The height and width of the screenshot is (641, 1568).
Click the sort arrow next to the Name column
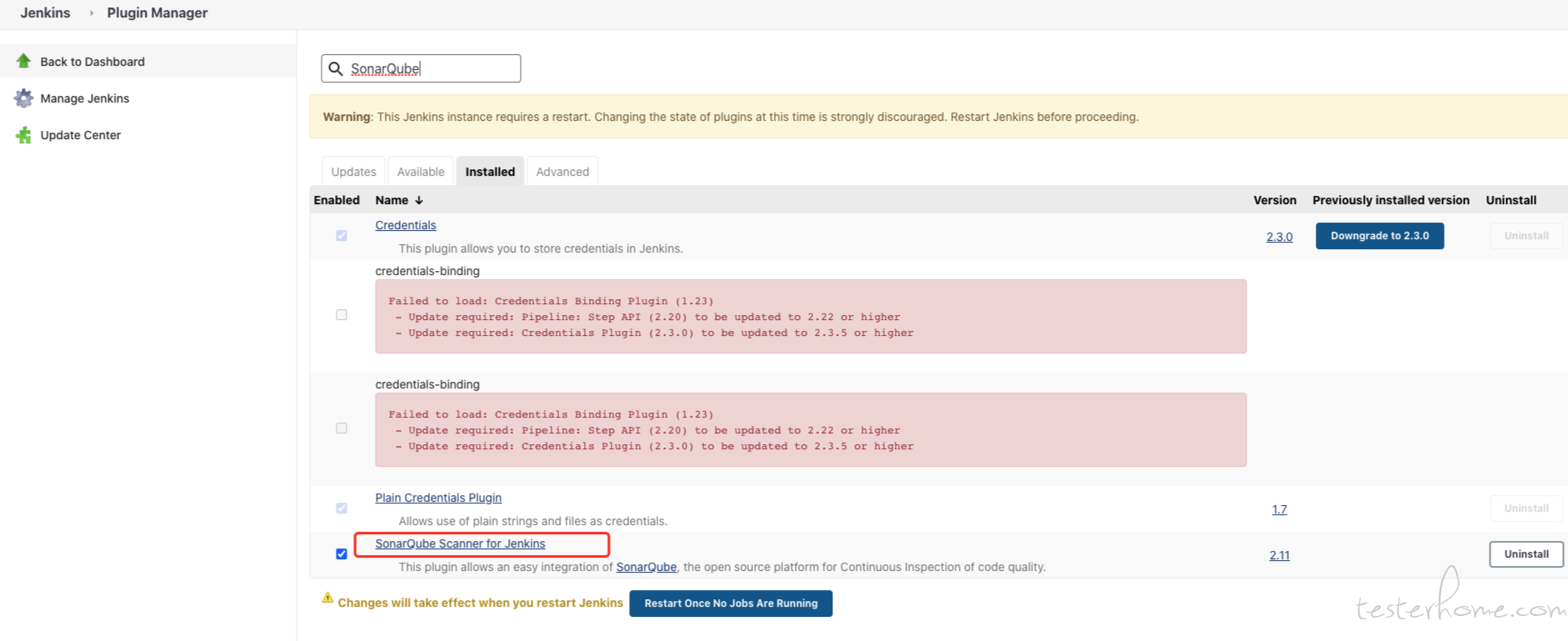pyautogui.click(x=419, y=200)
